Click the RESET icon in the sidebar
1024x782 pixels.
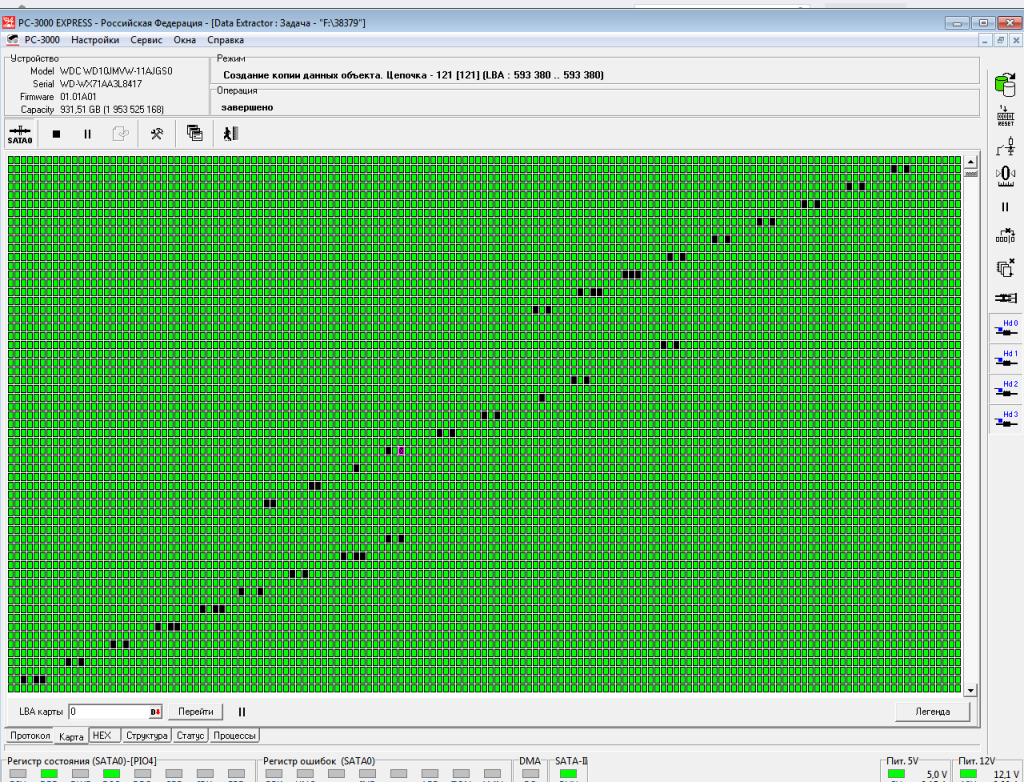(x=1006, y=116)
